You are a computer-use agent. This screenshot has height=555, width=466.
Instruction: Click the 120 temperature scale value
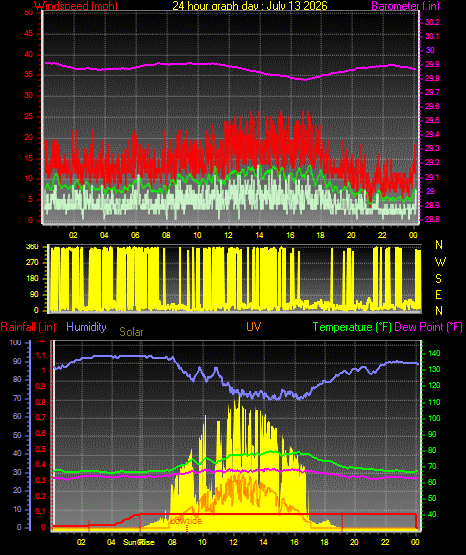(x=434, y=385)
